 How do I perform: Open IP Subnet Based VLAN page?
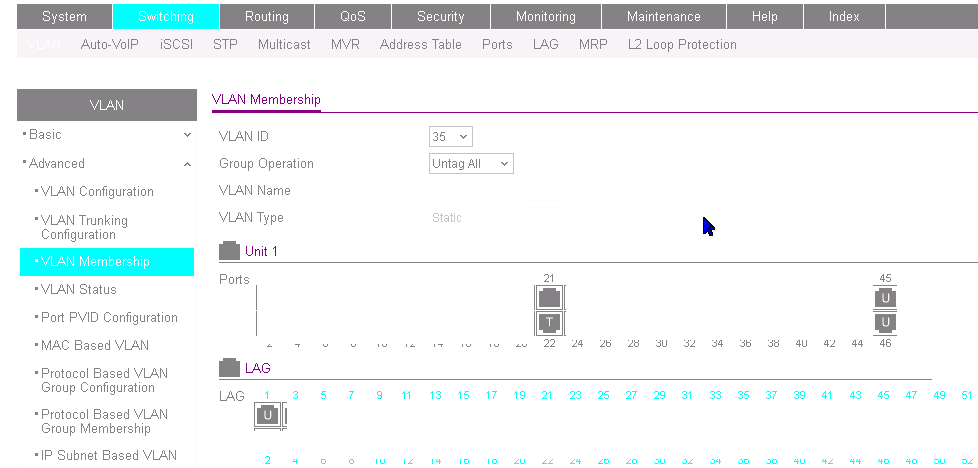[109, 456]
